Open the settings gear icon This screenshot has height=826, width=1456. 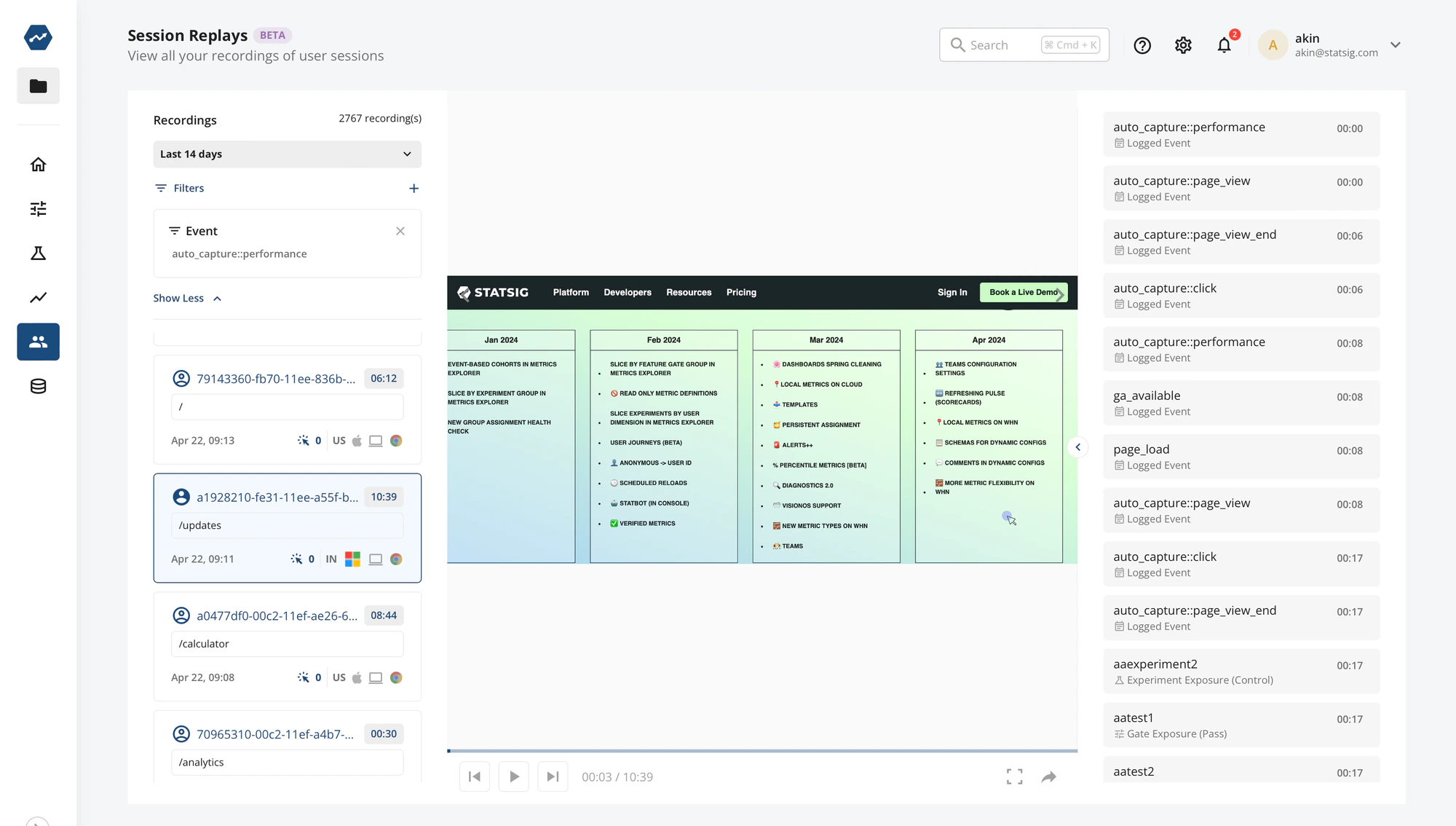click(x=1182, y=44)
